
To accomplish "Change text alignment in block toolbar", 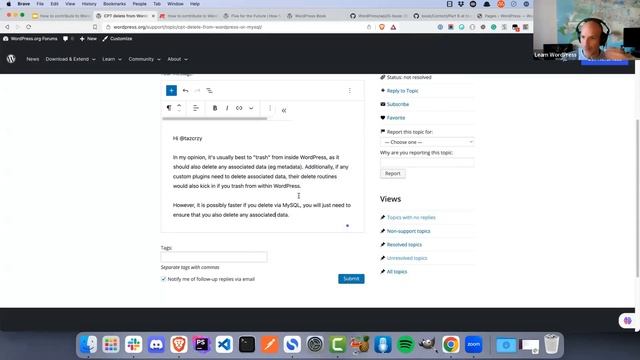I will coord(196,108).
